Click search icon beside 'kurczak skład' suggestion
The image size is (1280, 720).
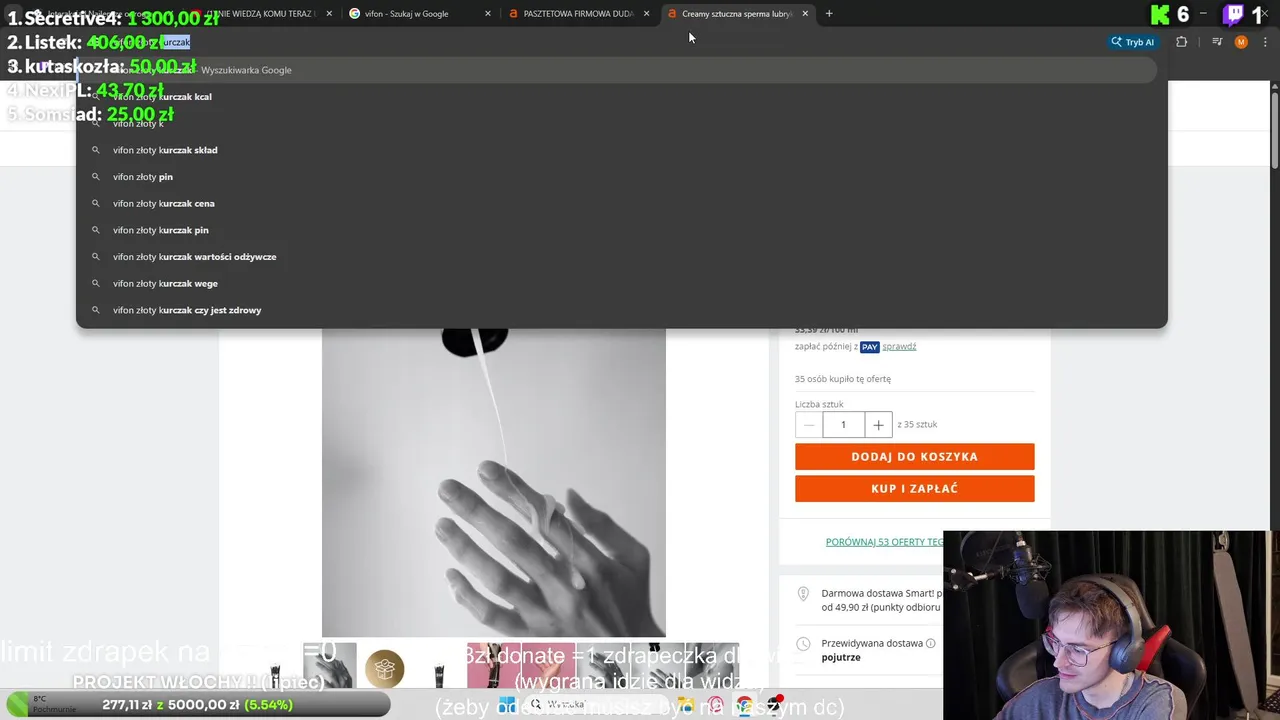[96, 150]
